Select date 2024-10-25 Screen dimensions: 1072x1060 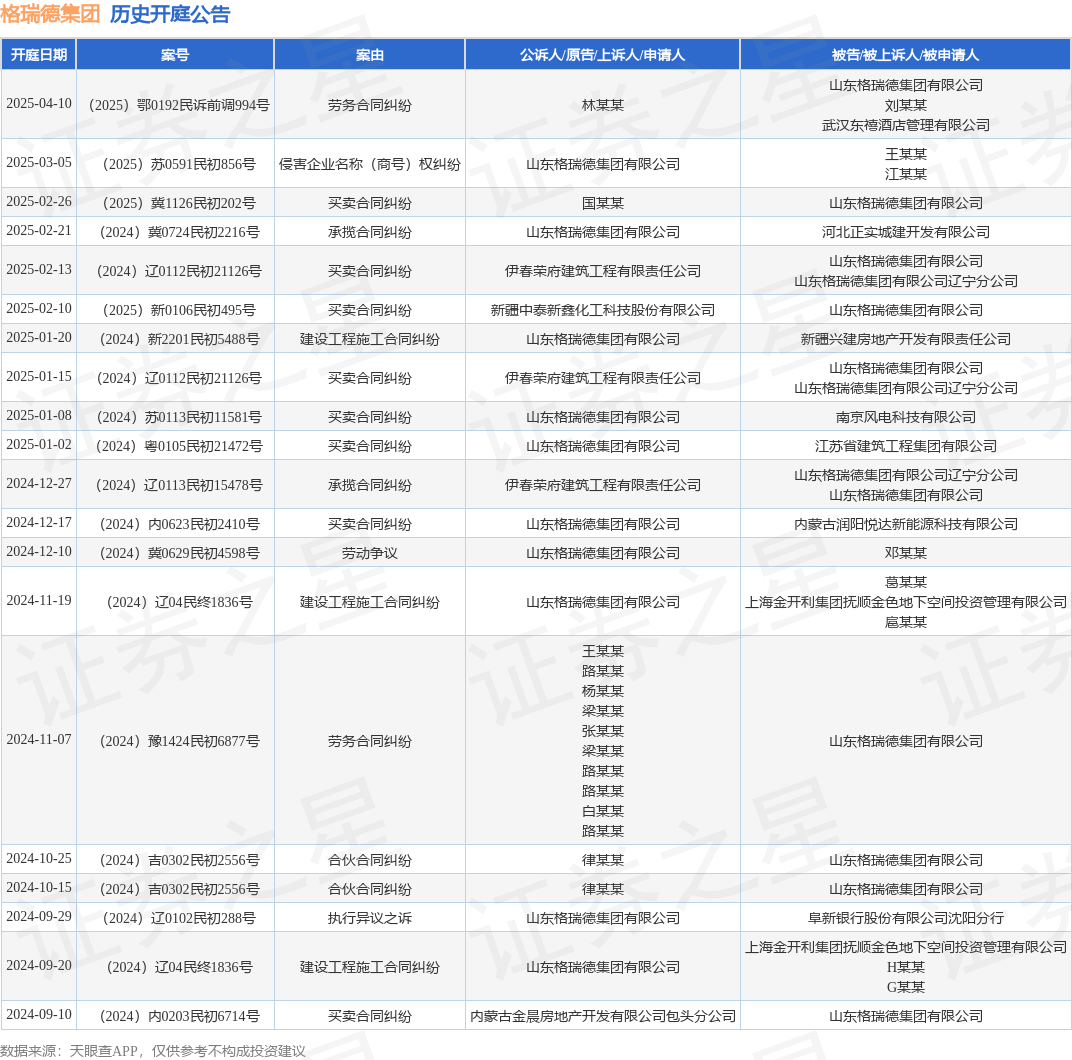tap(39, 858)
